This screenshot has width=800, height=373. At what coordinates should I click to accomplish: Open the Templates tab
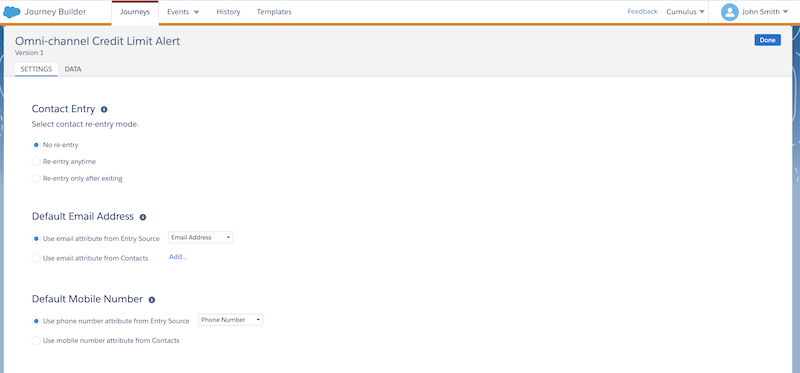[274, 12]
